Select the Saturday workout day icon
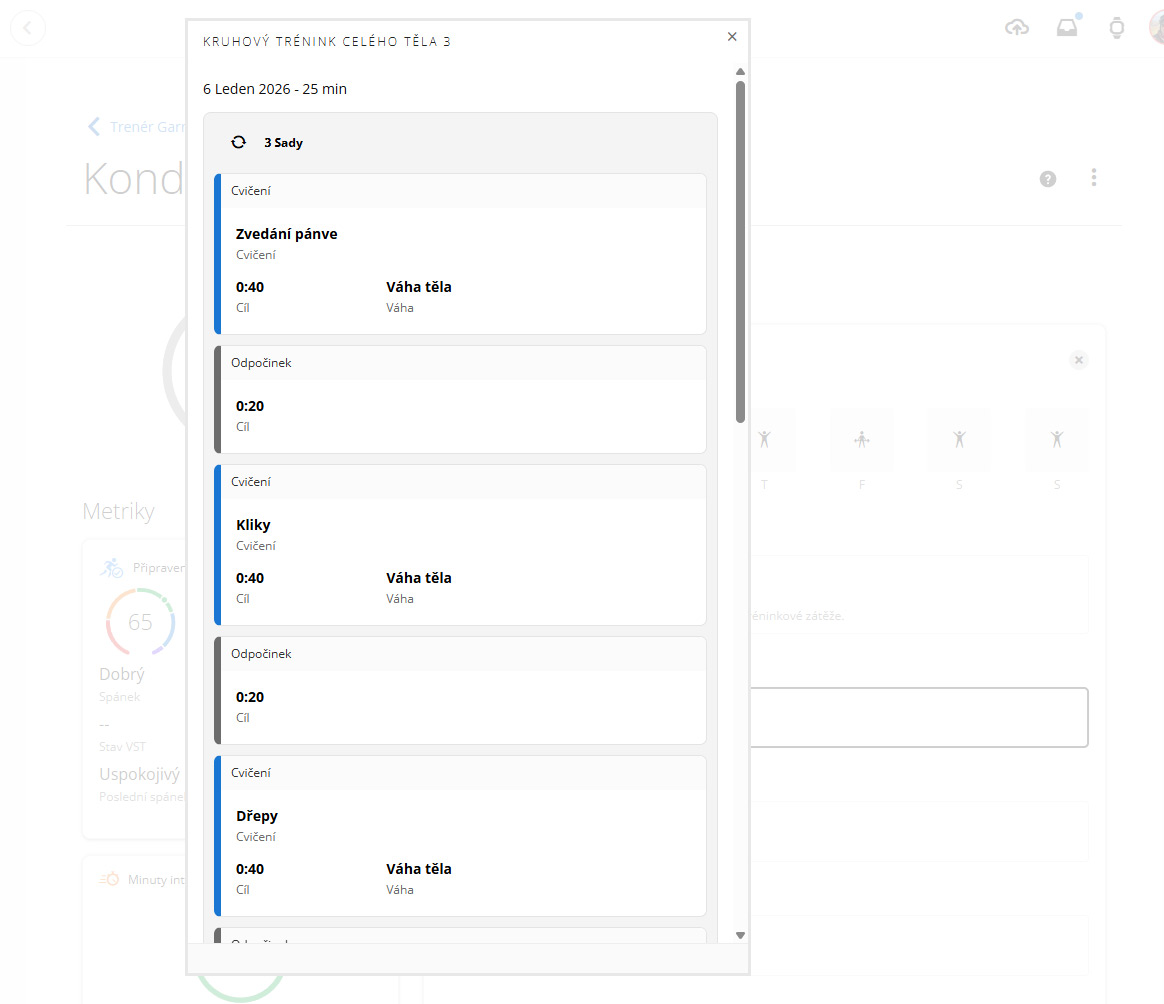This screenshot has width=1164, height=1004. (959, 439)
